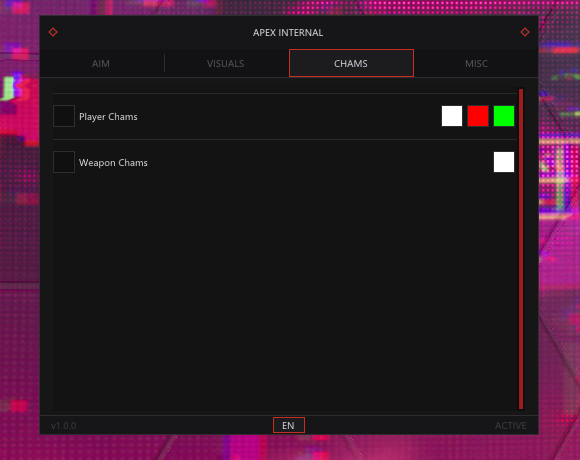Click the Player Chams label text
Image resolution: width=580 pixels, height=460 pixels.
tap(108, 117)
